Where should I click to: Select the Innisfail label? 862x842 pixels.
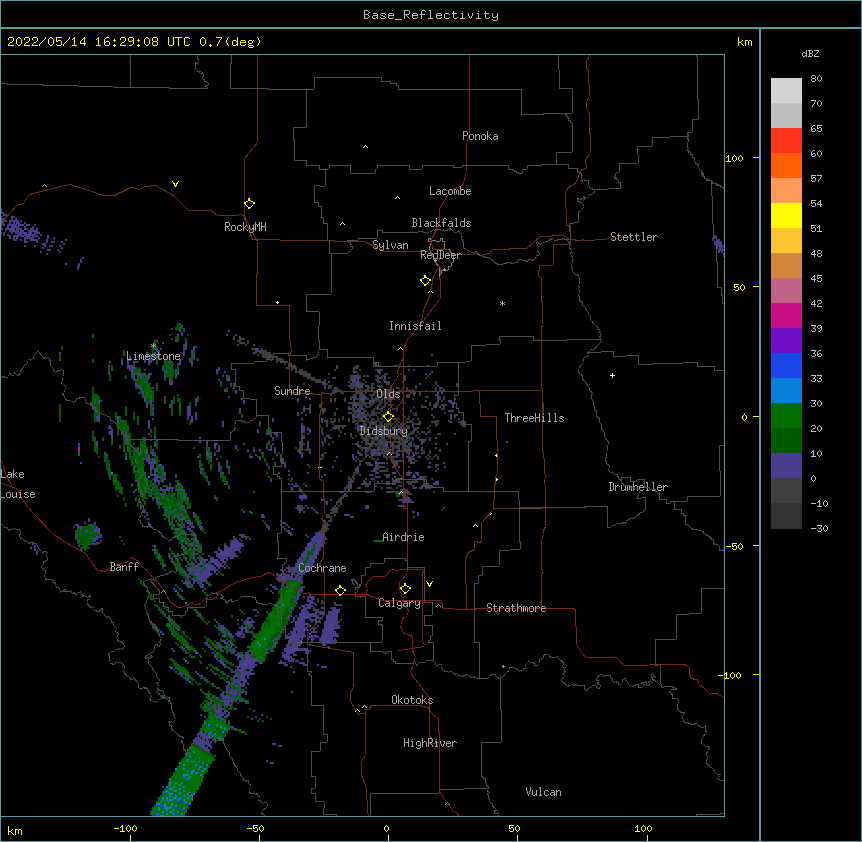(415, 326)
